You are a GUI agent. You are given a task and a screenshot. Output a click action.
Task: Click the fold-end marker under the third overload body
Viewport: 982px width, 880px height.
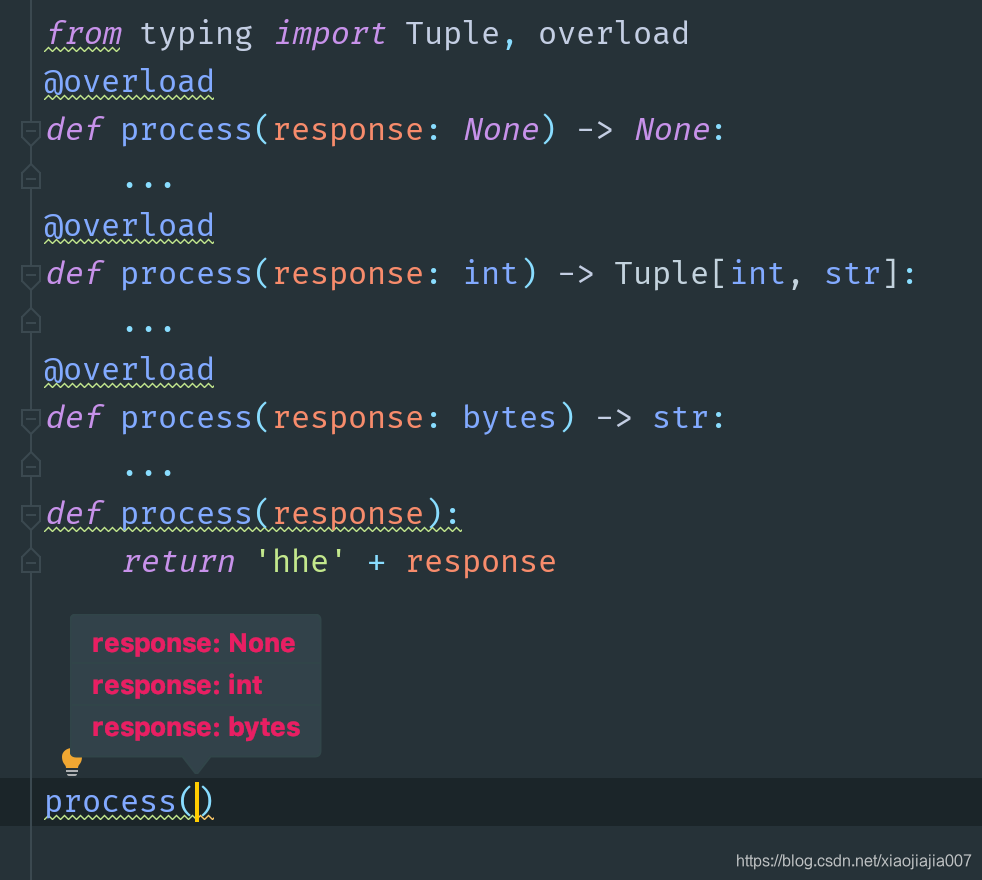[30, 465]
